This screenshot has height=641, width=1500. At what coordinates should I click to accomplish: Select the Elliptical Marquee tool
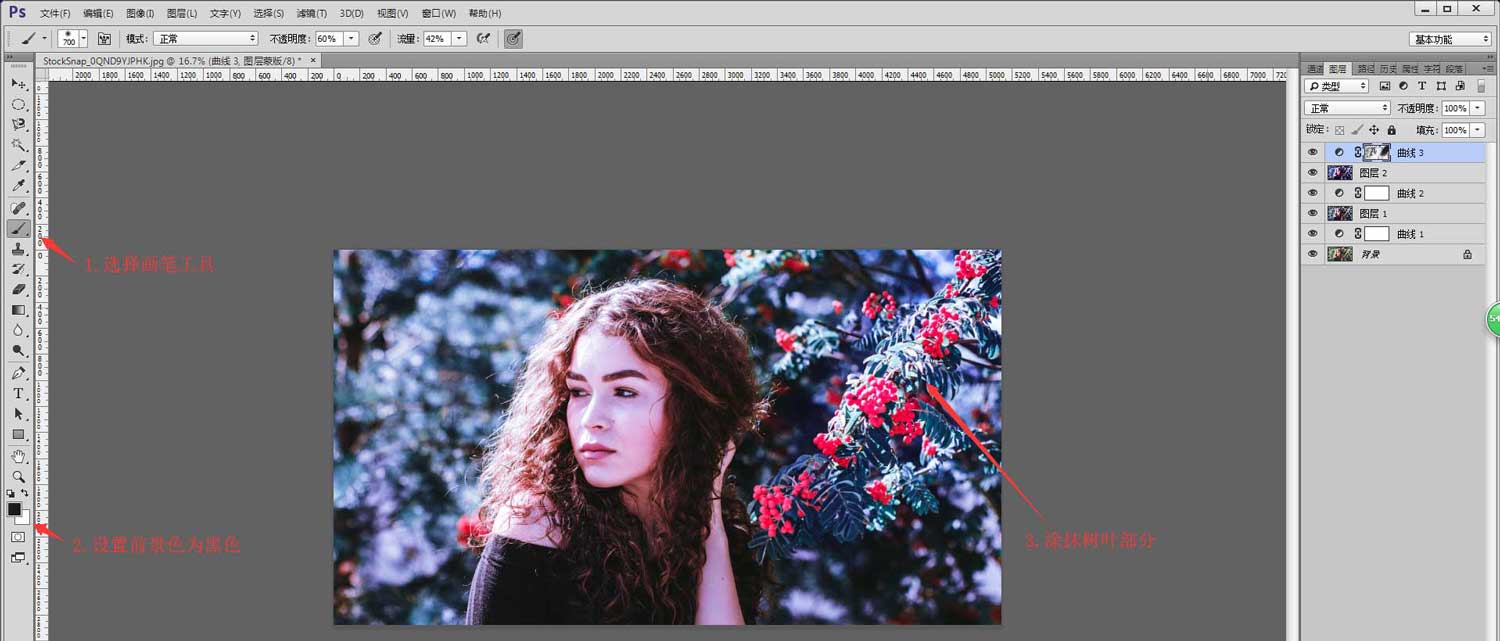[18, 104]
